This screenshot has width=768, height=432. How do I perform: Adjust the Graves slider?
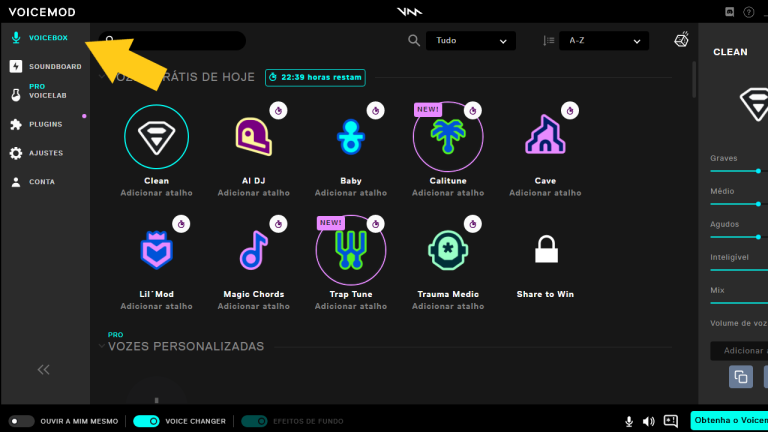pyautogui.click(x=739, y=171)
